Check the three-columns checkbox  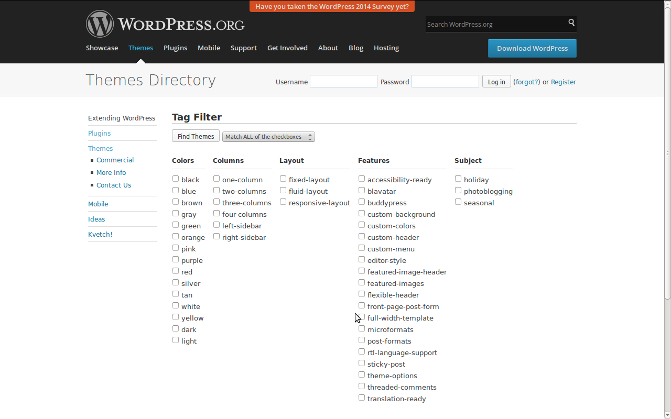pyautogui.click(x=217, y=202)
